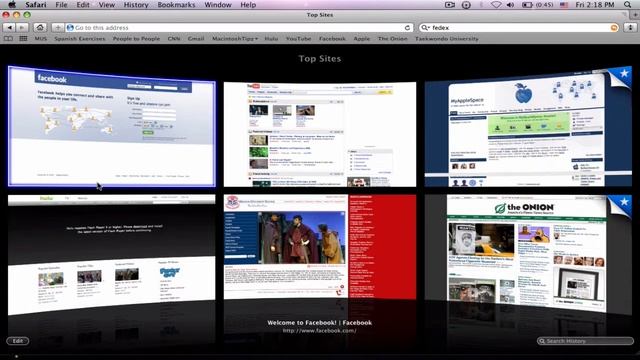Open the People to People bookmark
This screenshot has height=360, width=640.
point(136,39)
